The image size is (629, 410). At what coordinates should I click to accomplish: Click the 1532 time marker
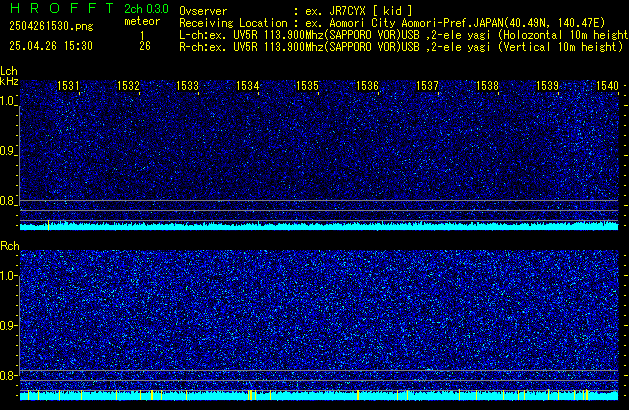pos(128,86)
